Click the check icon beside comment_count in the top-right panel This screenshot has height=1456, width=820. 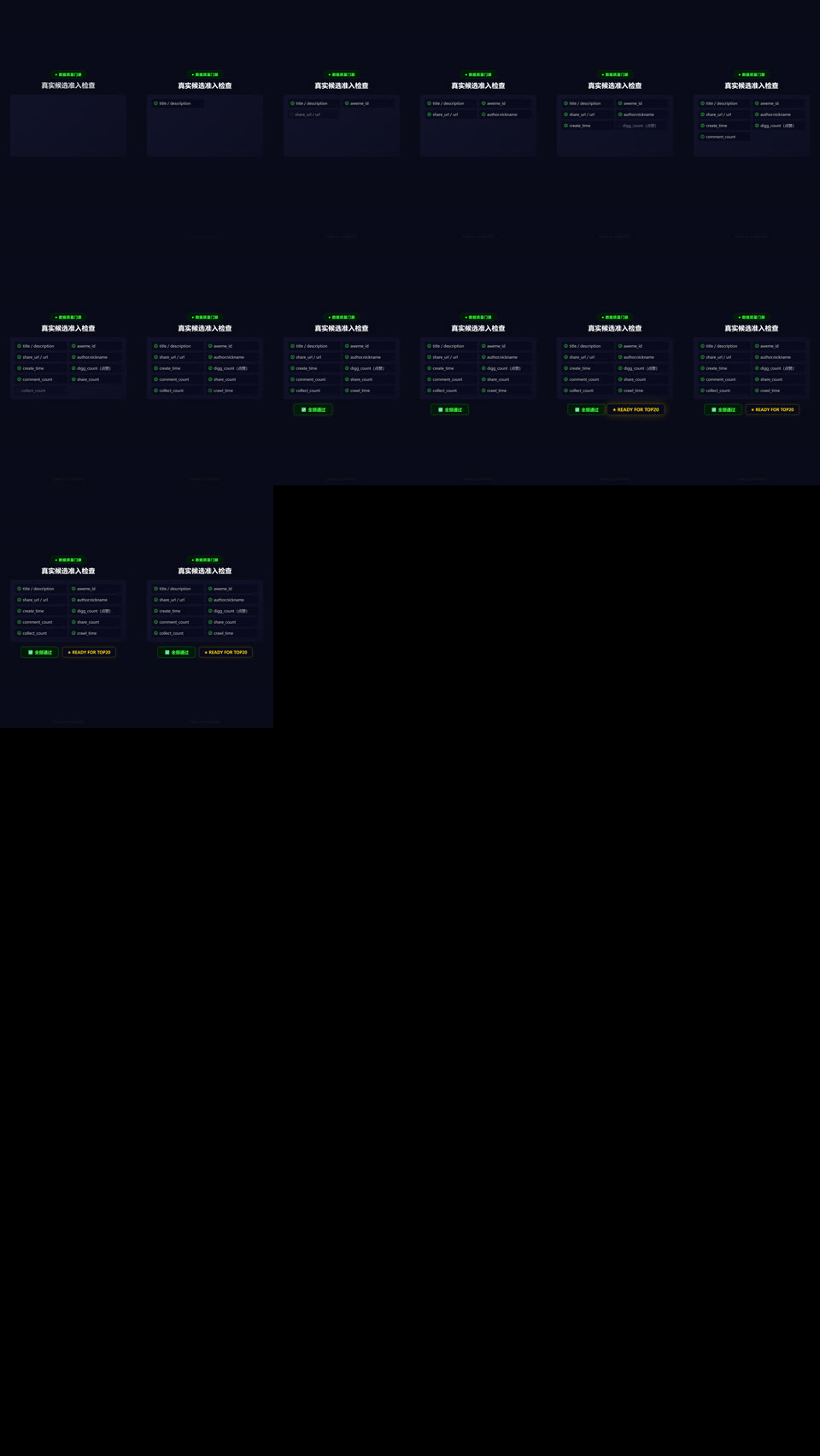point(702,137)
